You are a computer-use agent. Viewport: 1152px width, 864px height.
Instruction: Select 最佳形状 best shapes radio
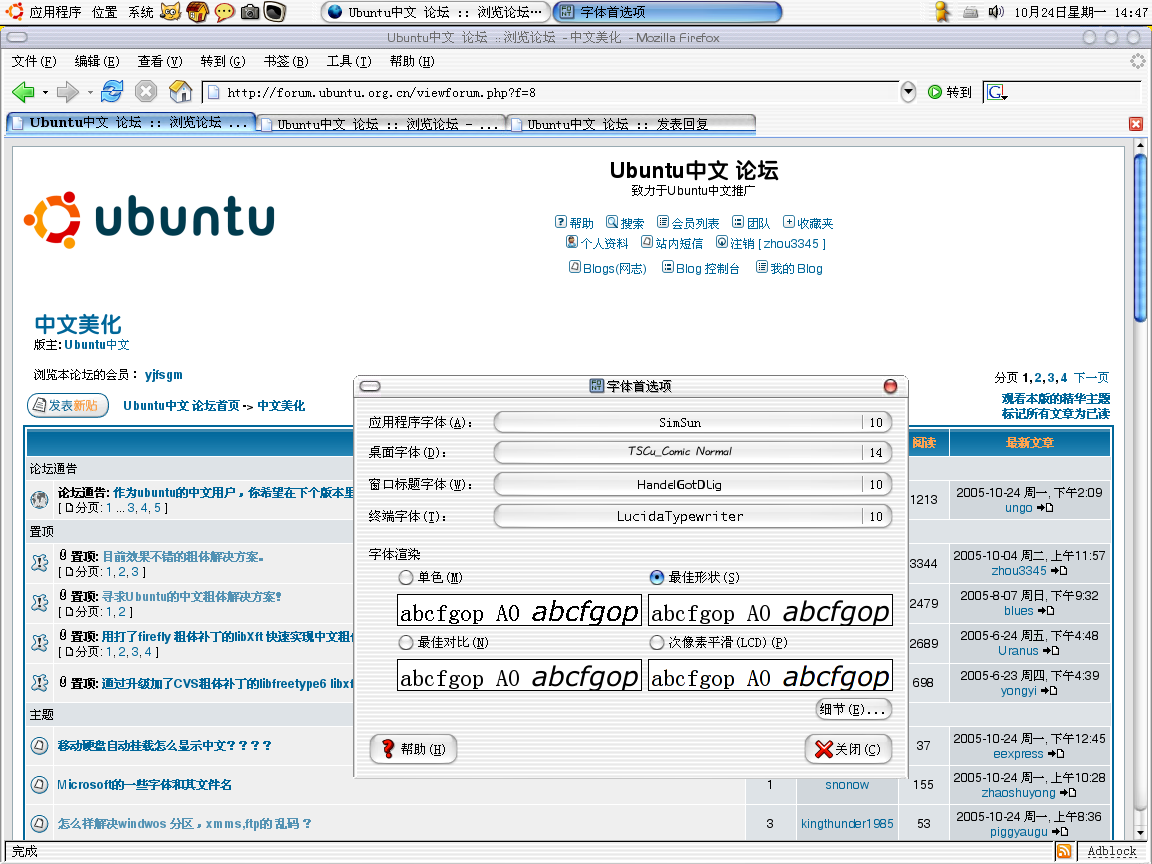click(657, 577)
